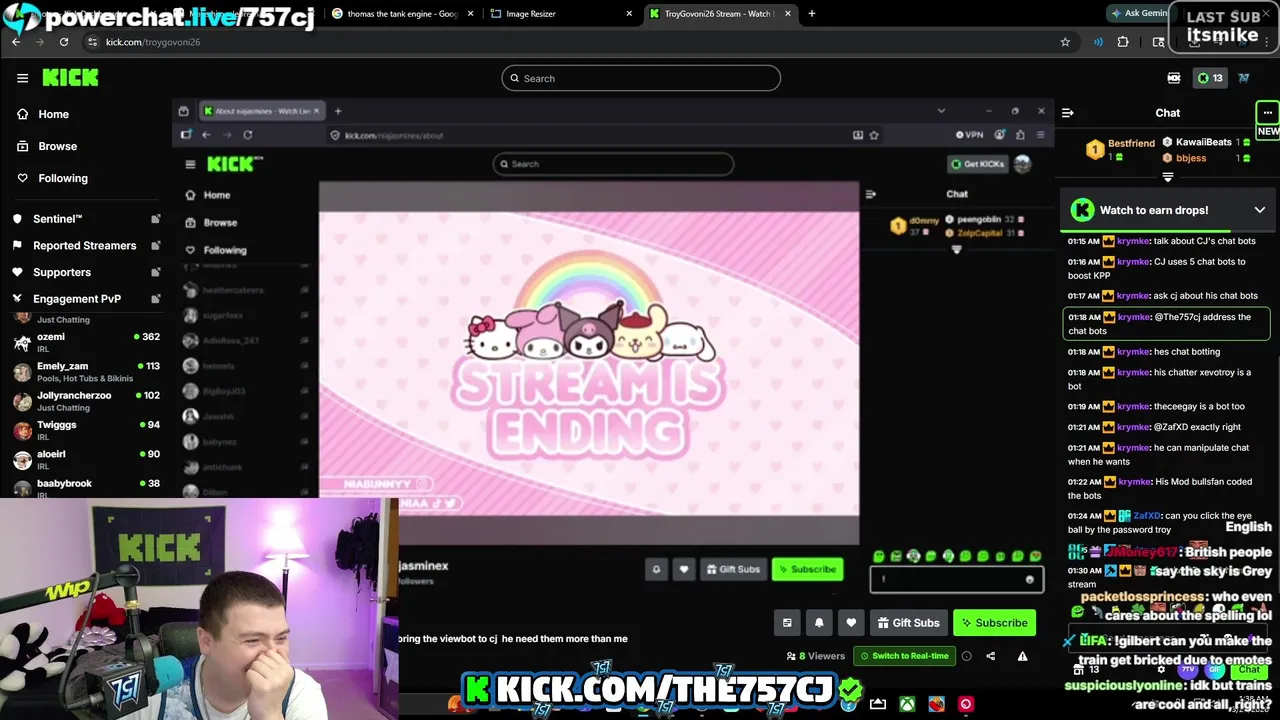Reload the outer browser page
The height and width of the screenshot is (720, 1280).
point(64,42)
